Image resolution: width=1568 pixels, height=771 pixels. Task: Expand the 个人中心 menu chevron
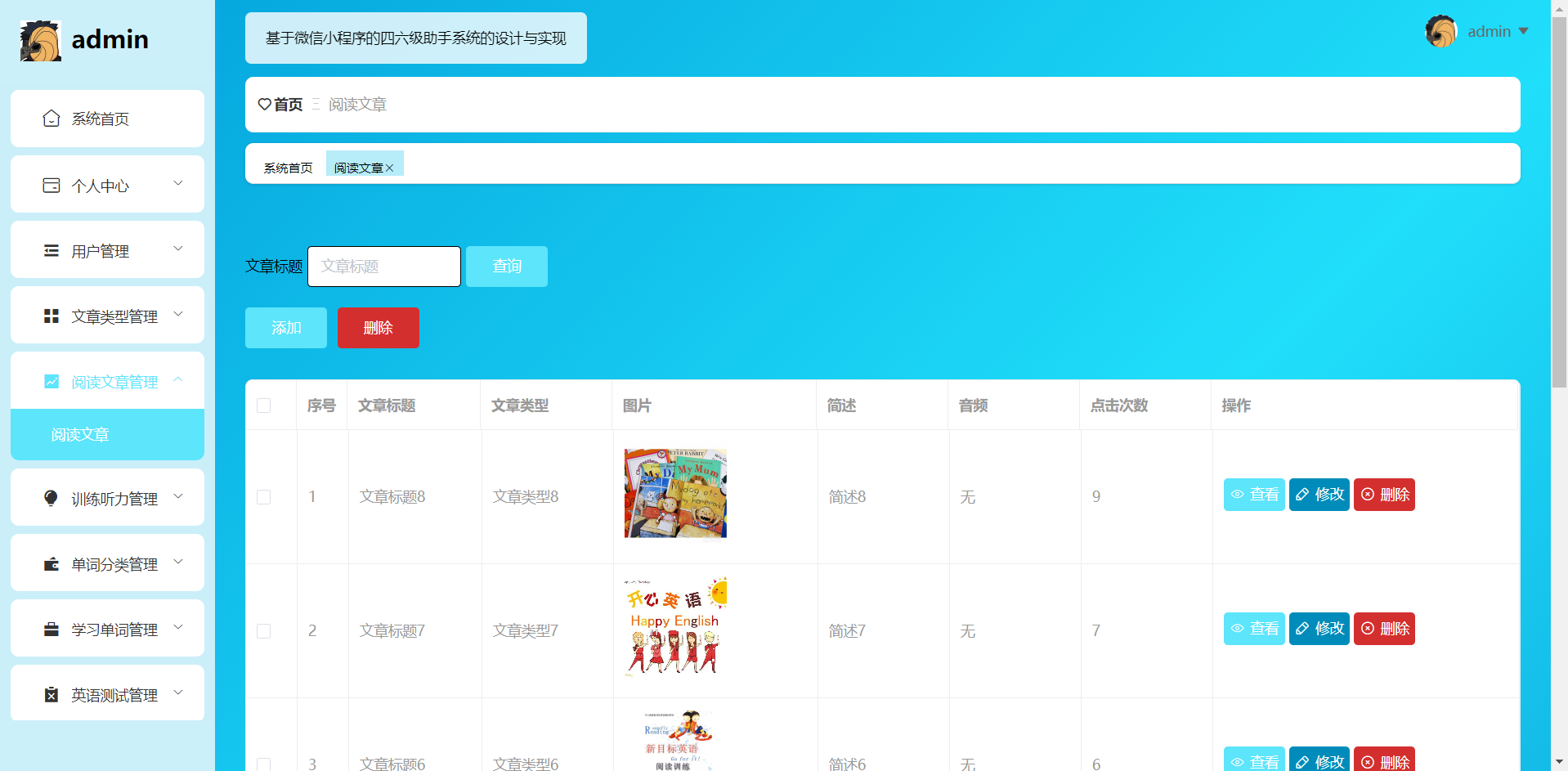tap(178, 183)
